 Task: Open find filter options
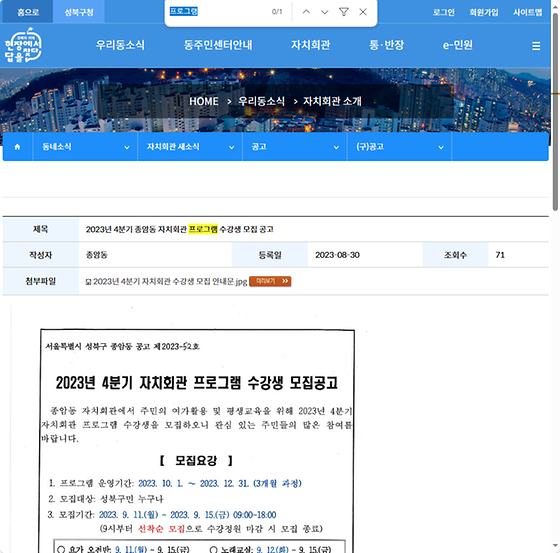pyautogui.click(x=344, y=12)
